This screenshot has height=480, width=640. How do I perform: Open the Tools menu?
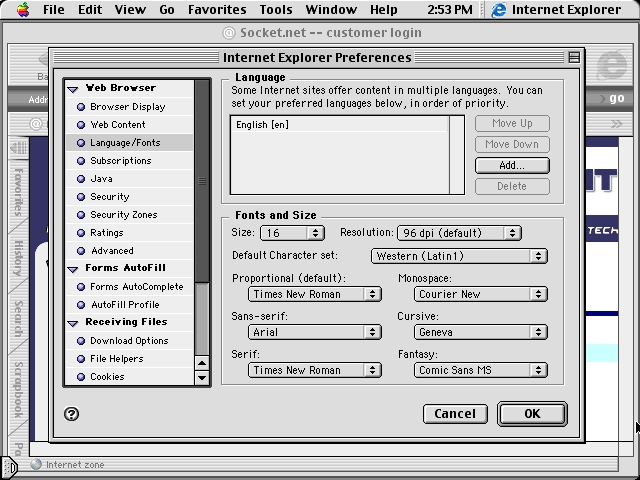coord(276,9)
